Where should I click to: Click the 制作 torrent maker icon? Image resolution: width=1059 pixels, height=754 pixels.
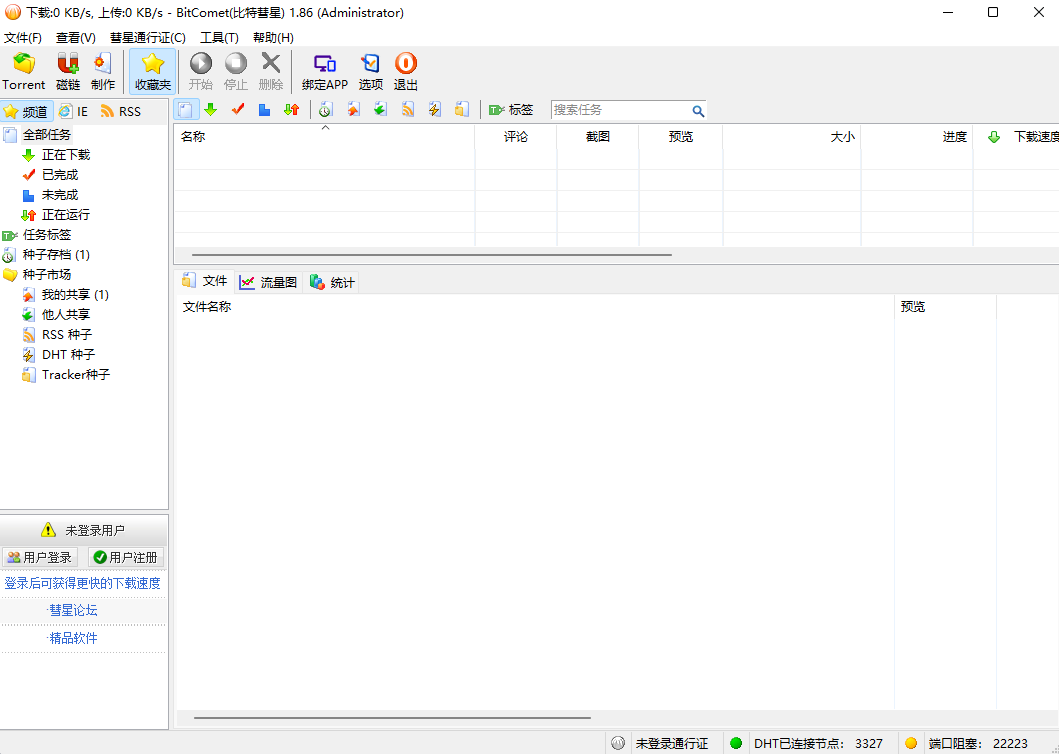(x=103, y=71)
